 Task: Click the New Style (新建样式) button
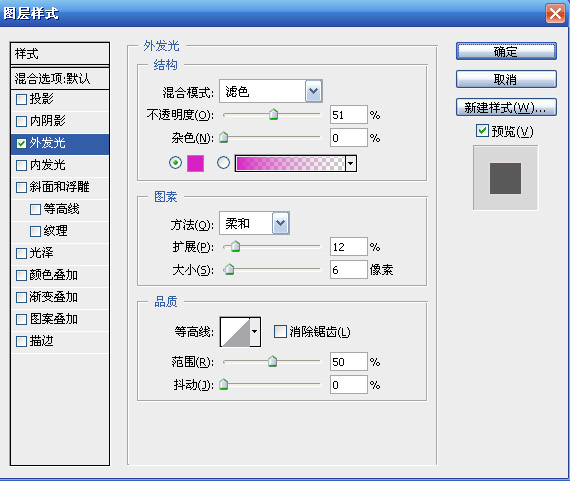tap(506, 107)
